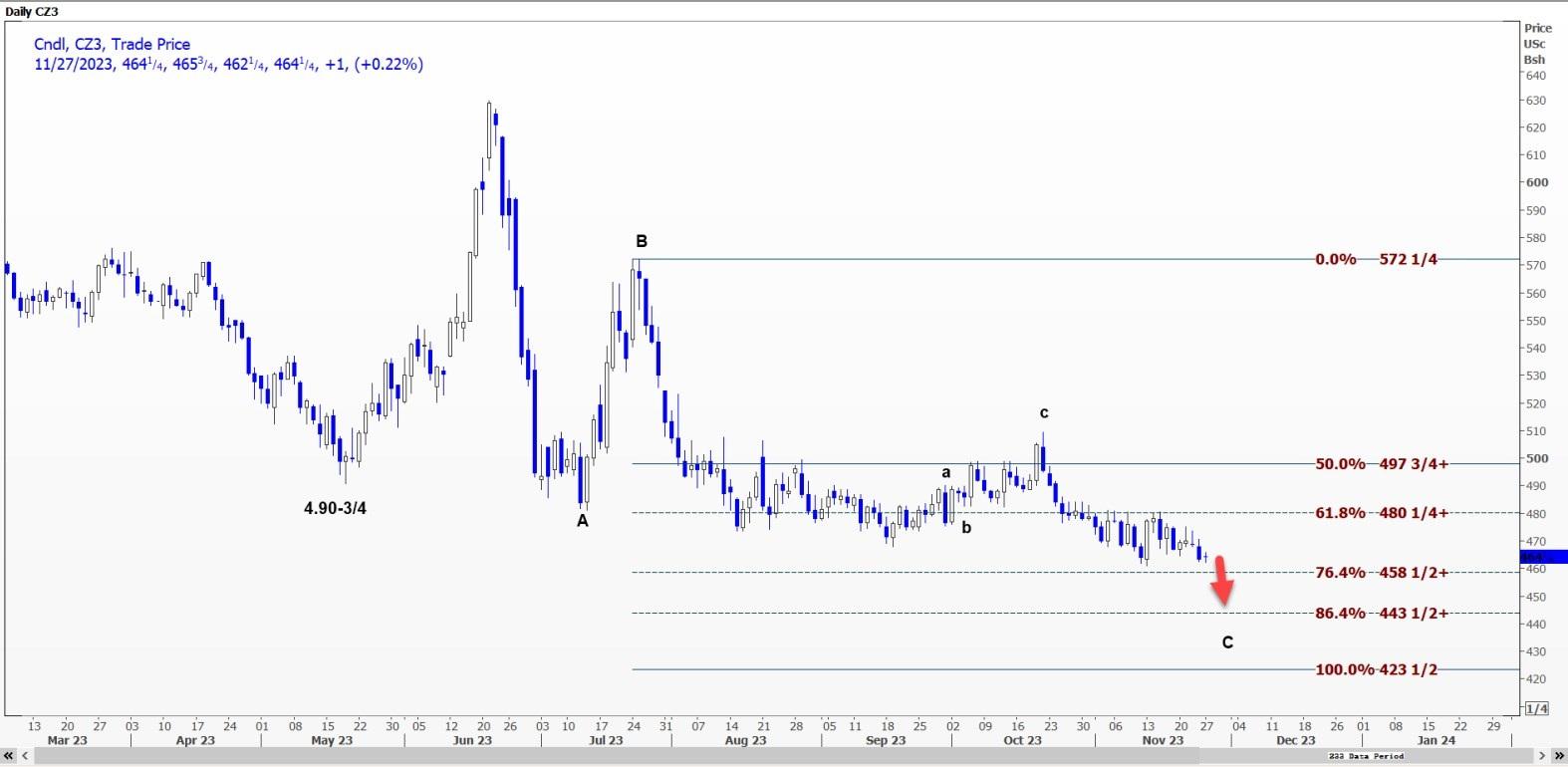Viewport: 1568px width, 767px height.
Task: Click the 'Daily CZ3' chart title
Action: pos(32,12)
